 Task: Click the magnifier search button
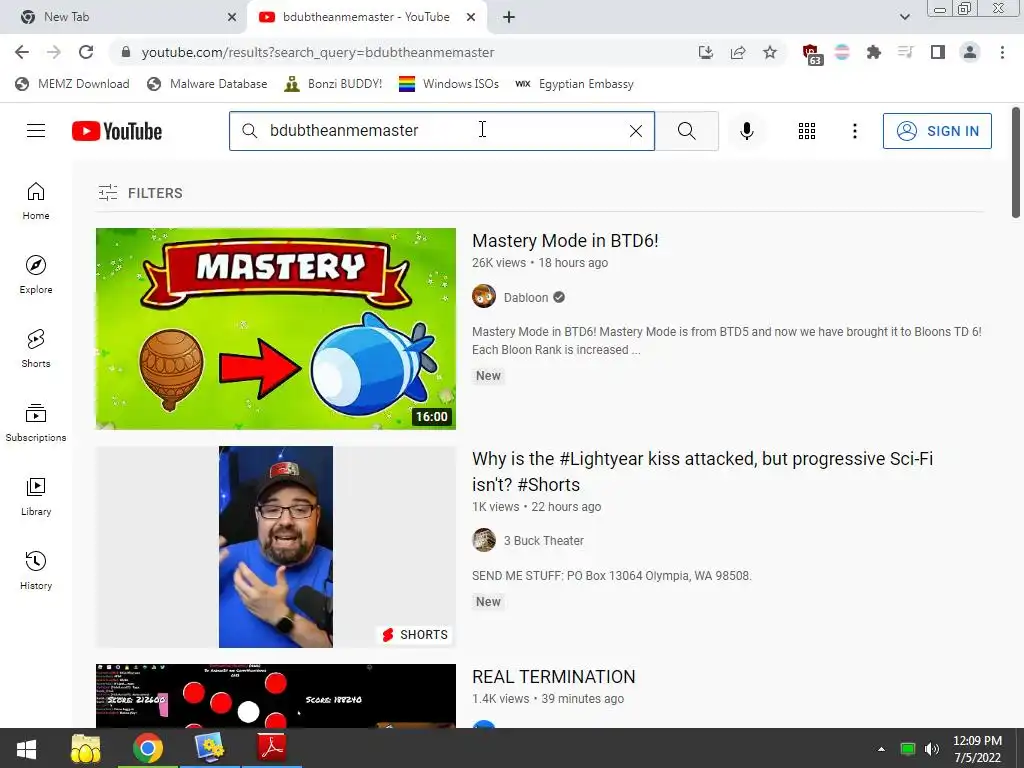coord(686,131)
